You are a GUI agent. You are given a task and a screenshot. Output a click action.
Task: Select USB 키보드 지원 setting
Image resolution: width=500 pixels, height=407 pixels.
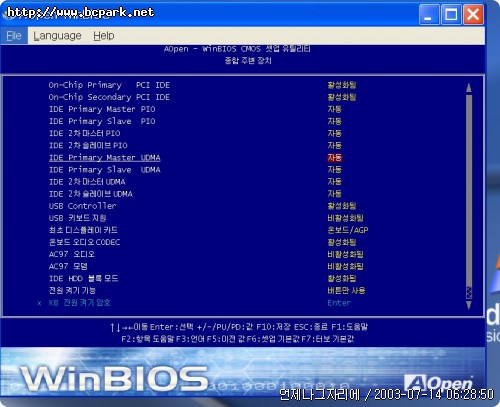pos(78,218)
